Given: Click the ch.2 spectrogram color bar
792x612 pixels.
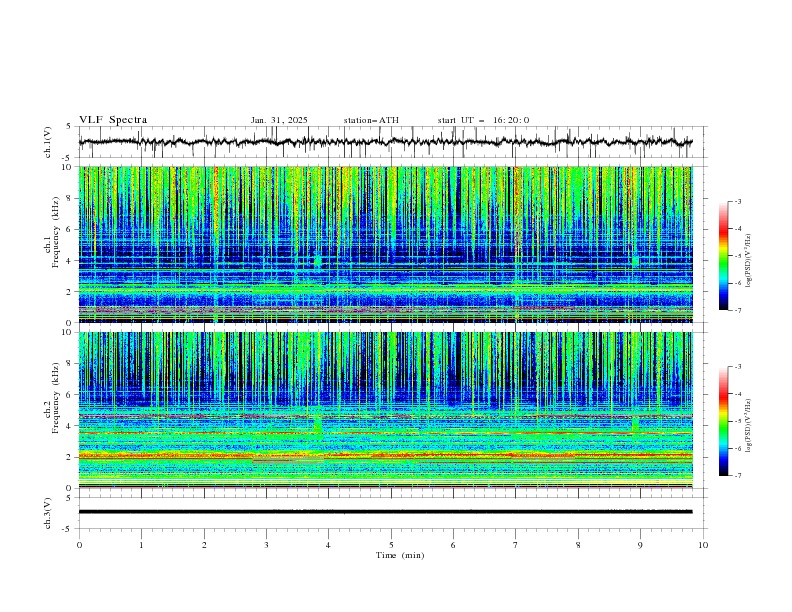Looking at the screenshot, I should tap(723, 421).
